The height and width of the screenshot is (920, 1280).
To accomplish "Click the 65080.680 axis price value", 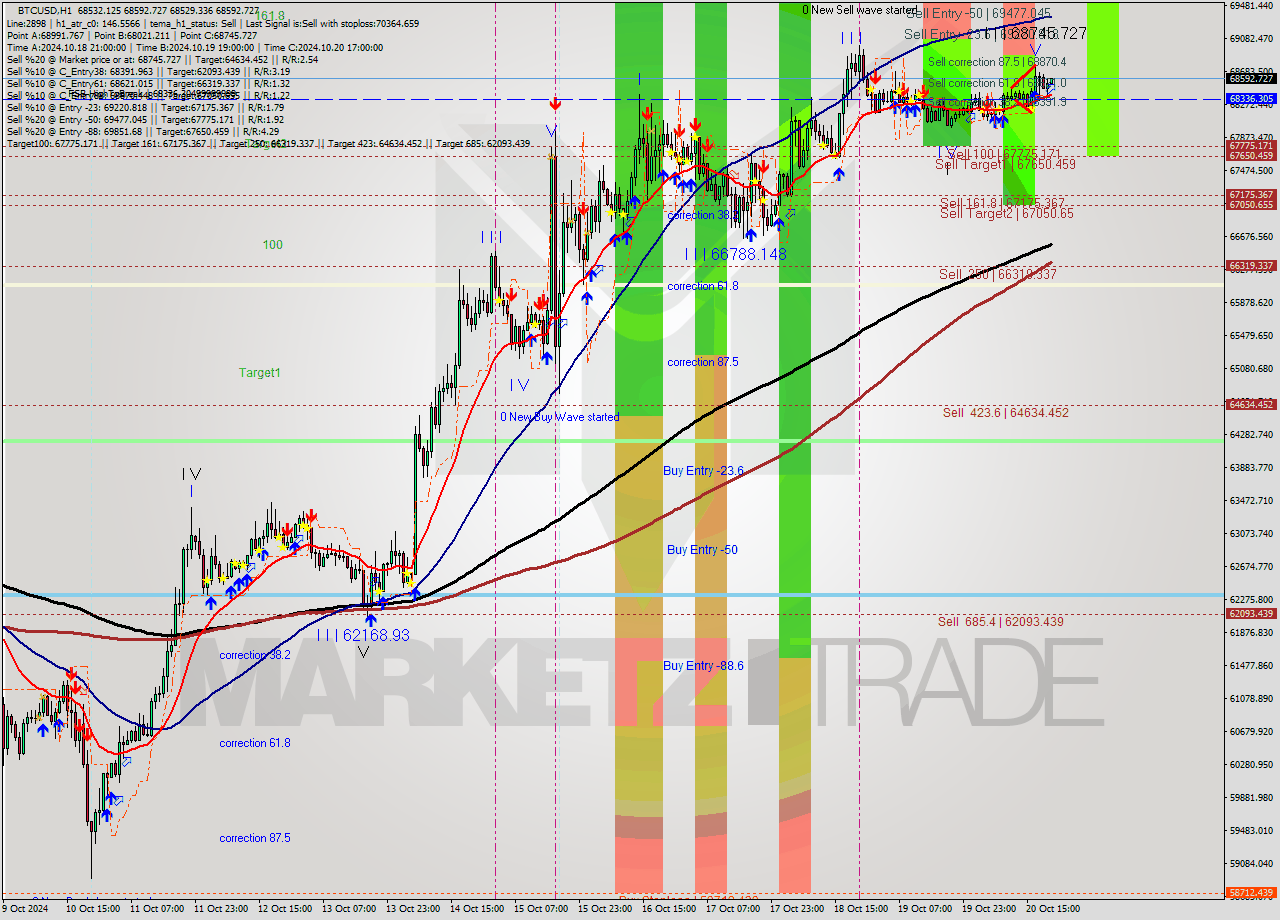I will (1251, 368).
